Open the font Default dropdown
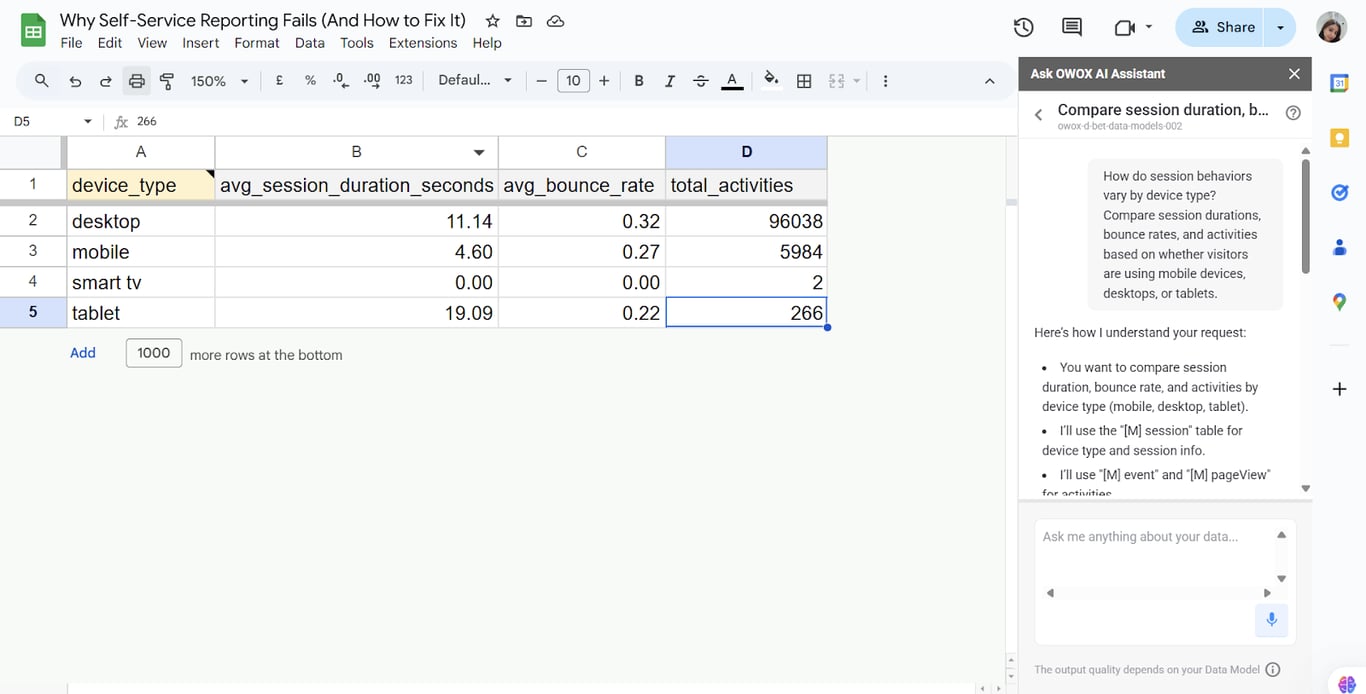The image size is (1366, 694). click(475, 81)
